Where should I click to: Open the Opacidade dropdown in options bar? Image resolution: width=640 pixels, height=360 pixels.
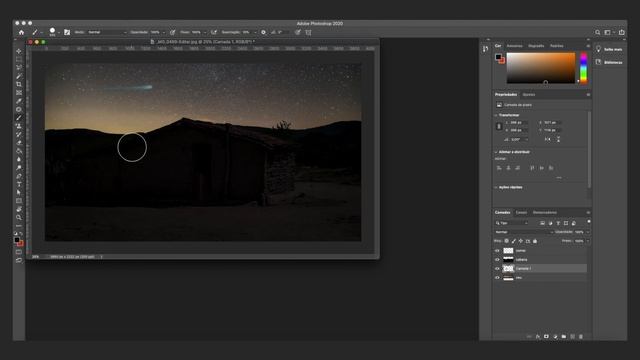pyautogui.click(x=164, y=32)
